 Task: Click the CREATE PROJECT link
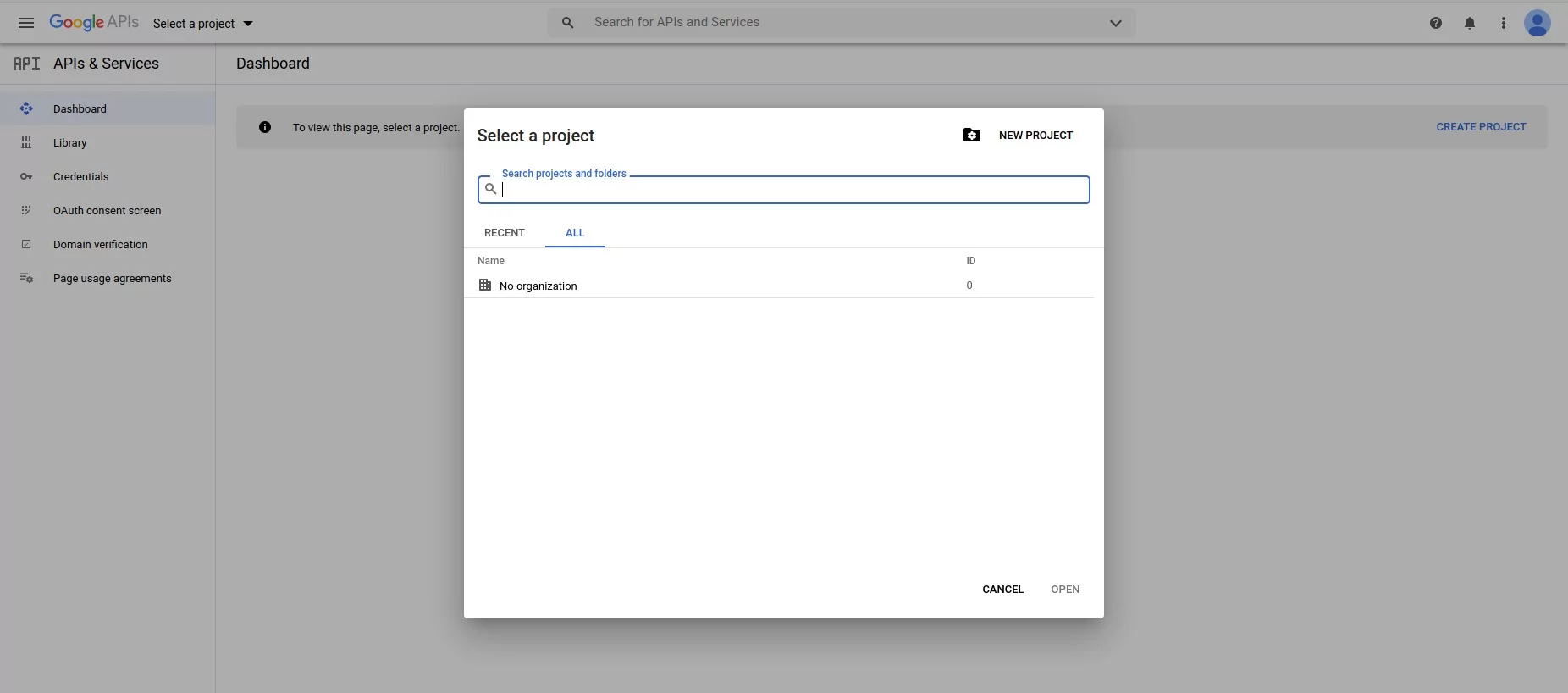pyautogui.click(x=1481, y=127)
